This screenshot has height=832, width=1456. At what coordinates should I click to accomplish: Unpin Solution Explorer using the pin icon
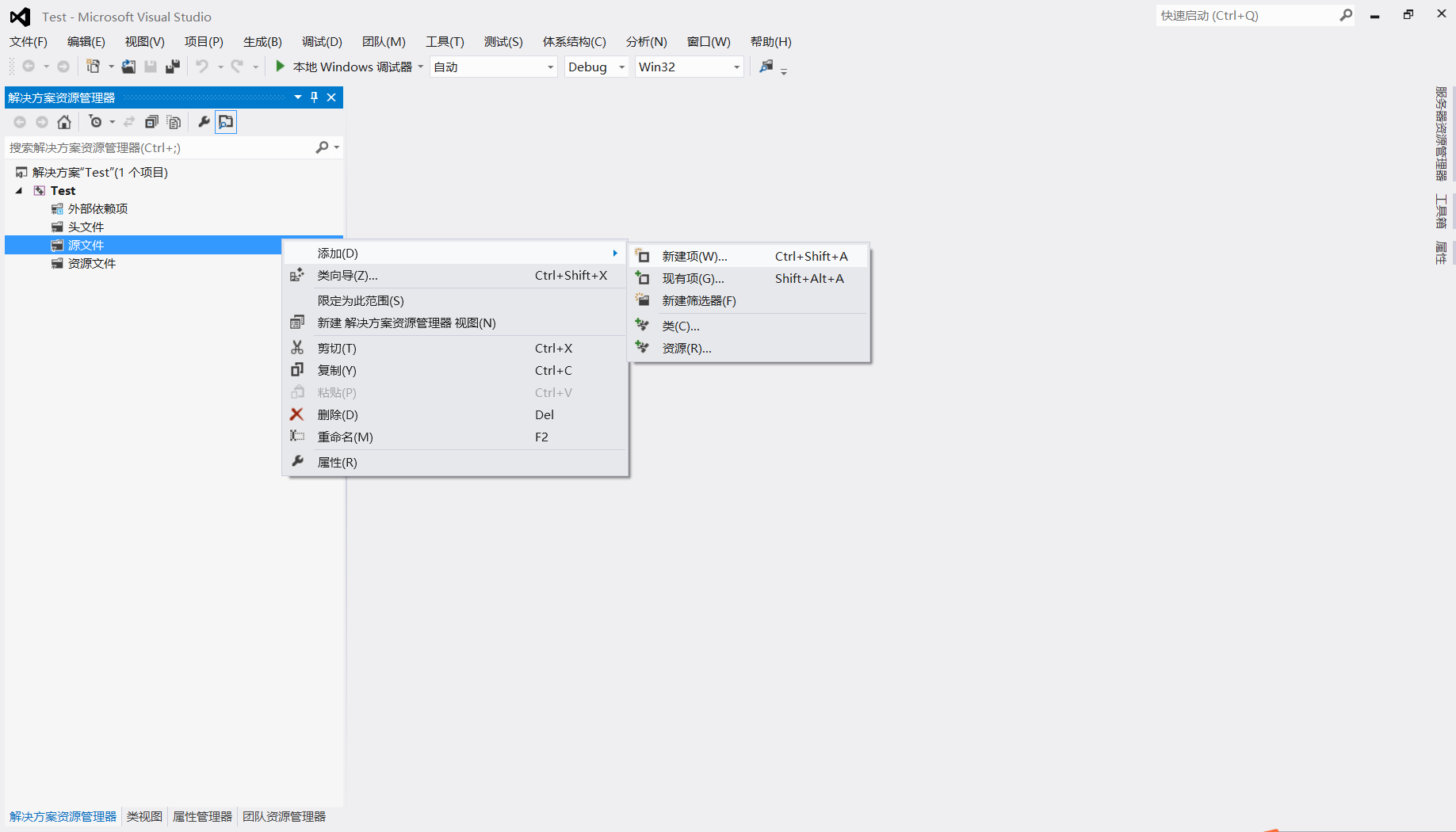[314, 97]
